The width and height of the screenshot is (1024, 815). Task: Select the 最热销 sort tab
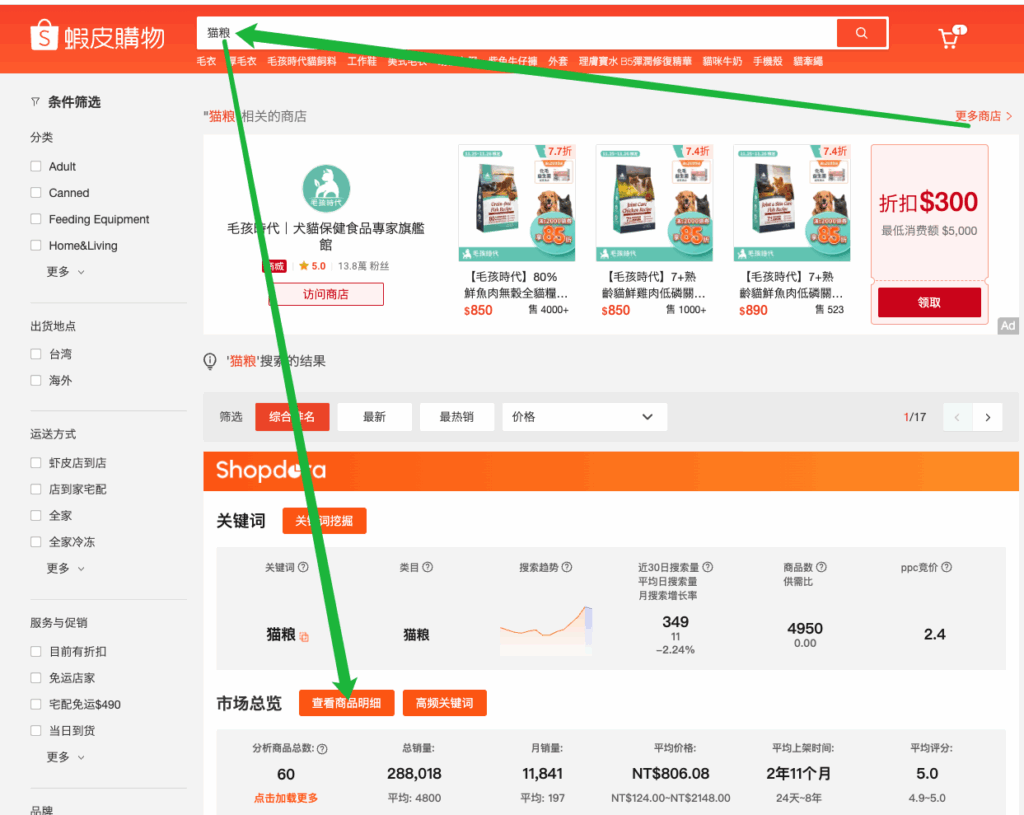456,417
